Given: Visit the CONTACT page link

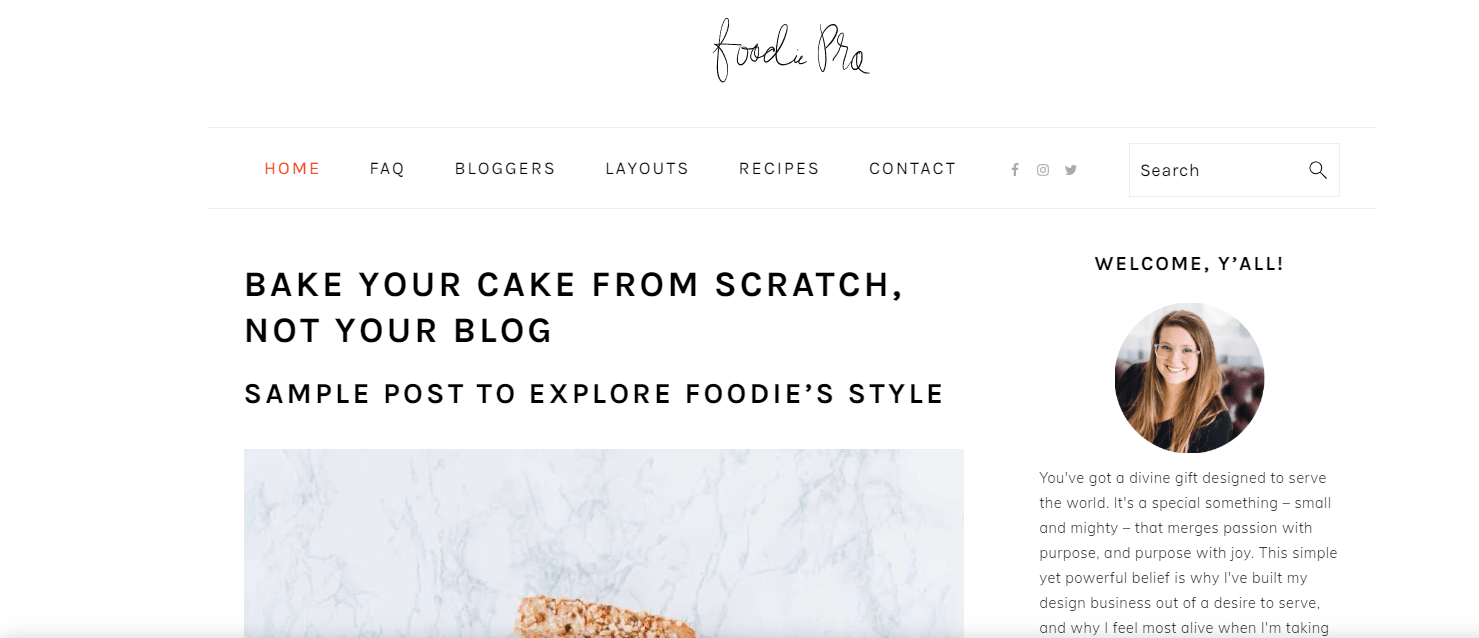Looking at the screenshot, I should pyautogui.click(x=913, y=169).
